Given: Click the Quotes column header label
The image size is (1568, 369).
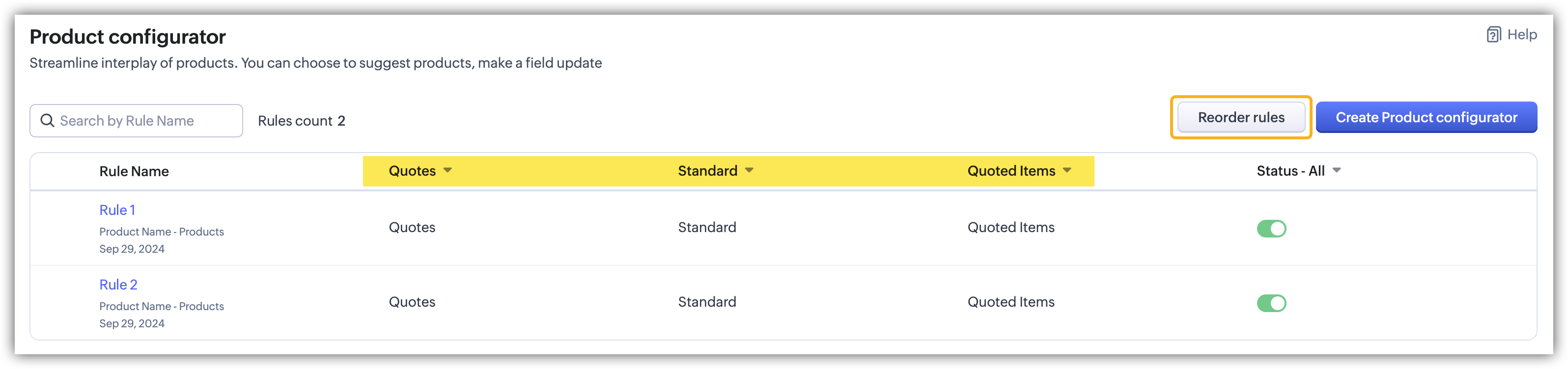Looking at the screenshot, I should tap(412, 171).
